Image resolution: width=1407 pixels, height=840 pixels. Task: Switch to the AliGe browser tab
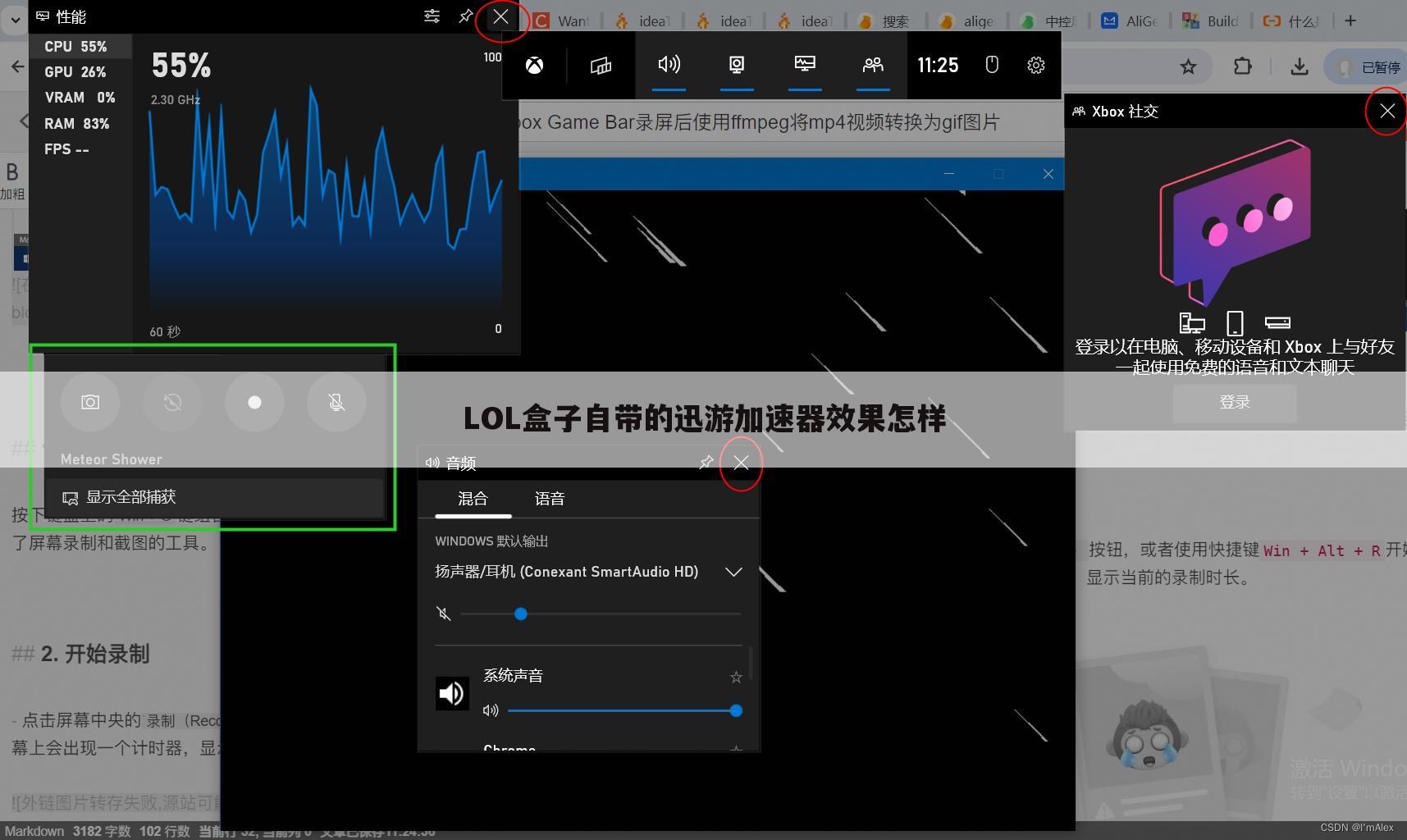click(x=1131, y=21)
